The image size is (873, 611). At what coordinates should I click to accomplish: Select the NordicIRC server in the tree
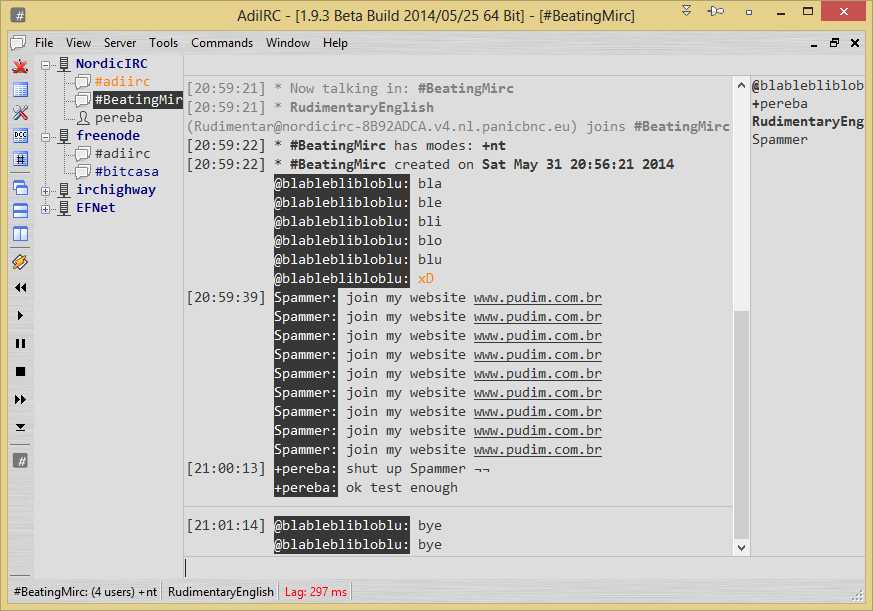(111, 63)
